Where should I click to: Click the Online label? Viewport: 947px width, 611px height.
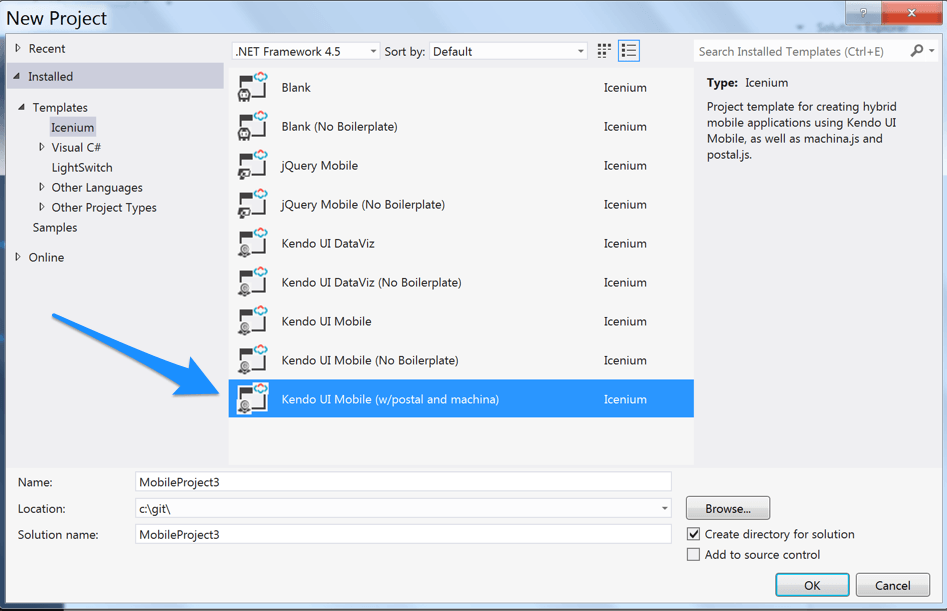pyautogui.click(x=46, y=257)
